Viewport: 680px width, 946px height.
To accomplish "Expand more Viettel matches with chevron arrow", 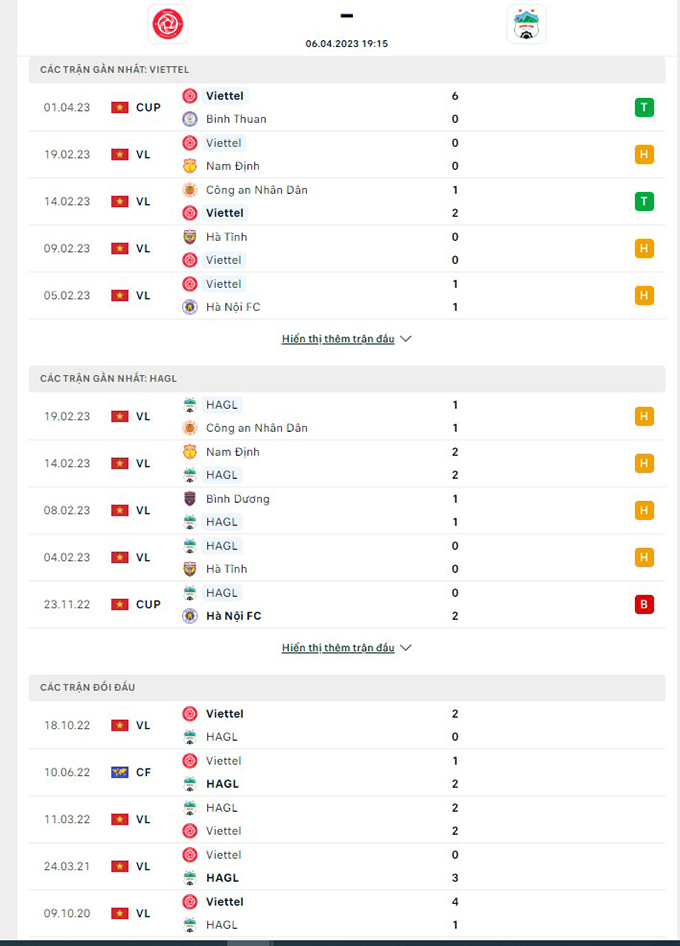I will click(x=406, y=339).
